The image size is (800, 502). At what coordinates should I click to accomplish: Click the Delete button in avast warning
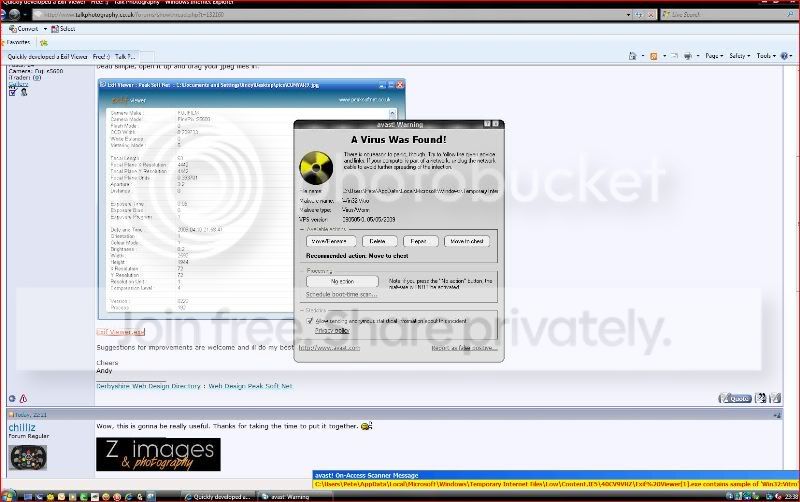[x=378, y=241]
